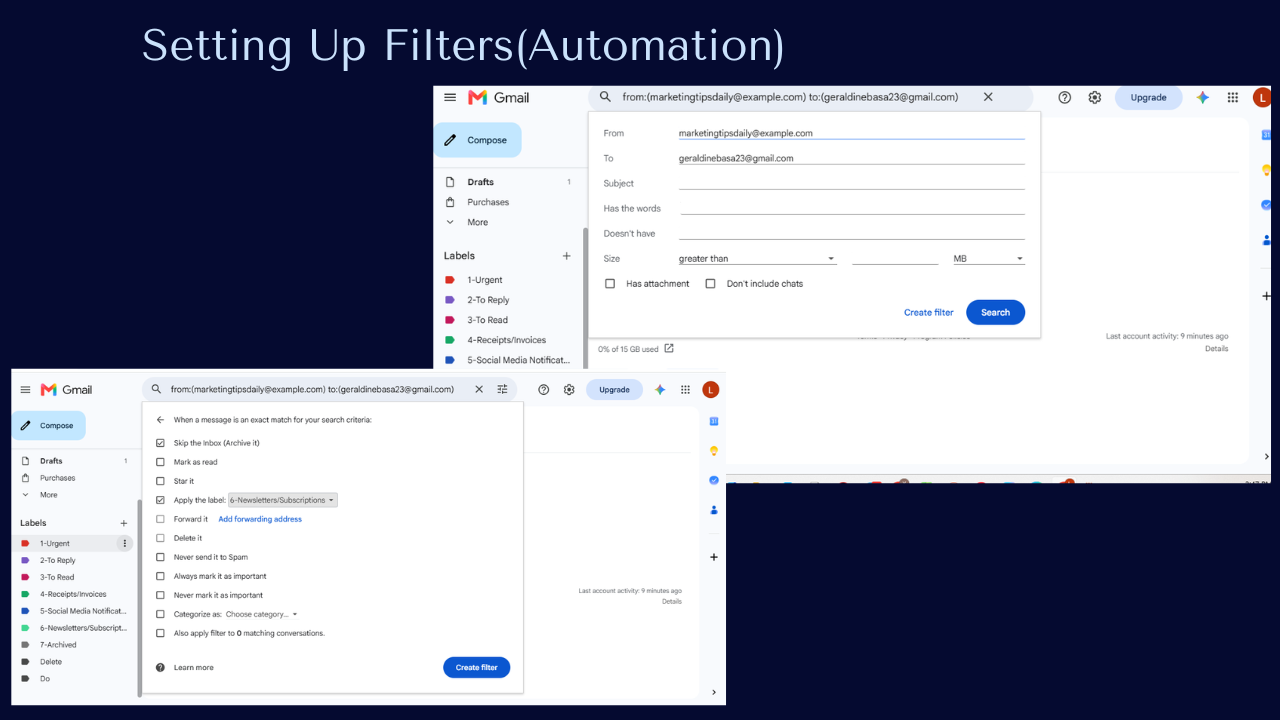The width and height of the screenshot is (1280, 720).
Task: Open the Tasks side panel icon in the upper Gmail window
Action: 1266,205
